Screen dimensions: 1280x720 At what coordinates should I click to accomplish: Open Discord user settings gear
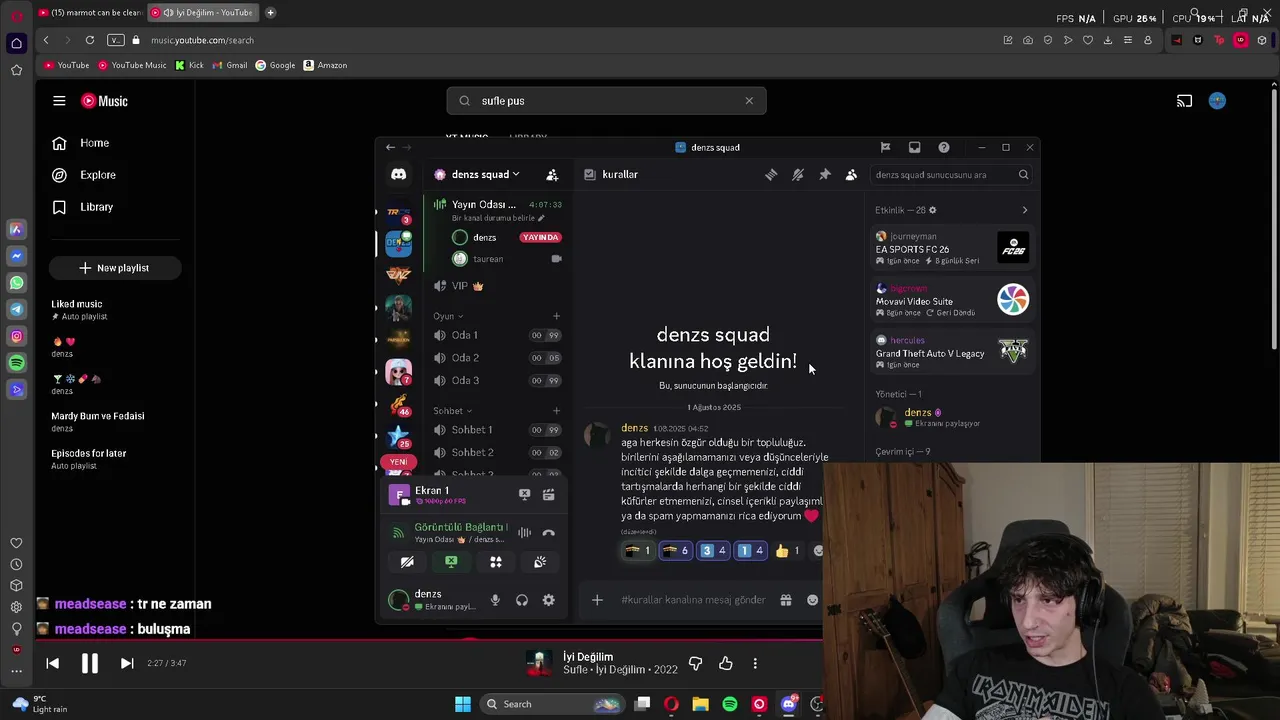click(548, 600)
